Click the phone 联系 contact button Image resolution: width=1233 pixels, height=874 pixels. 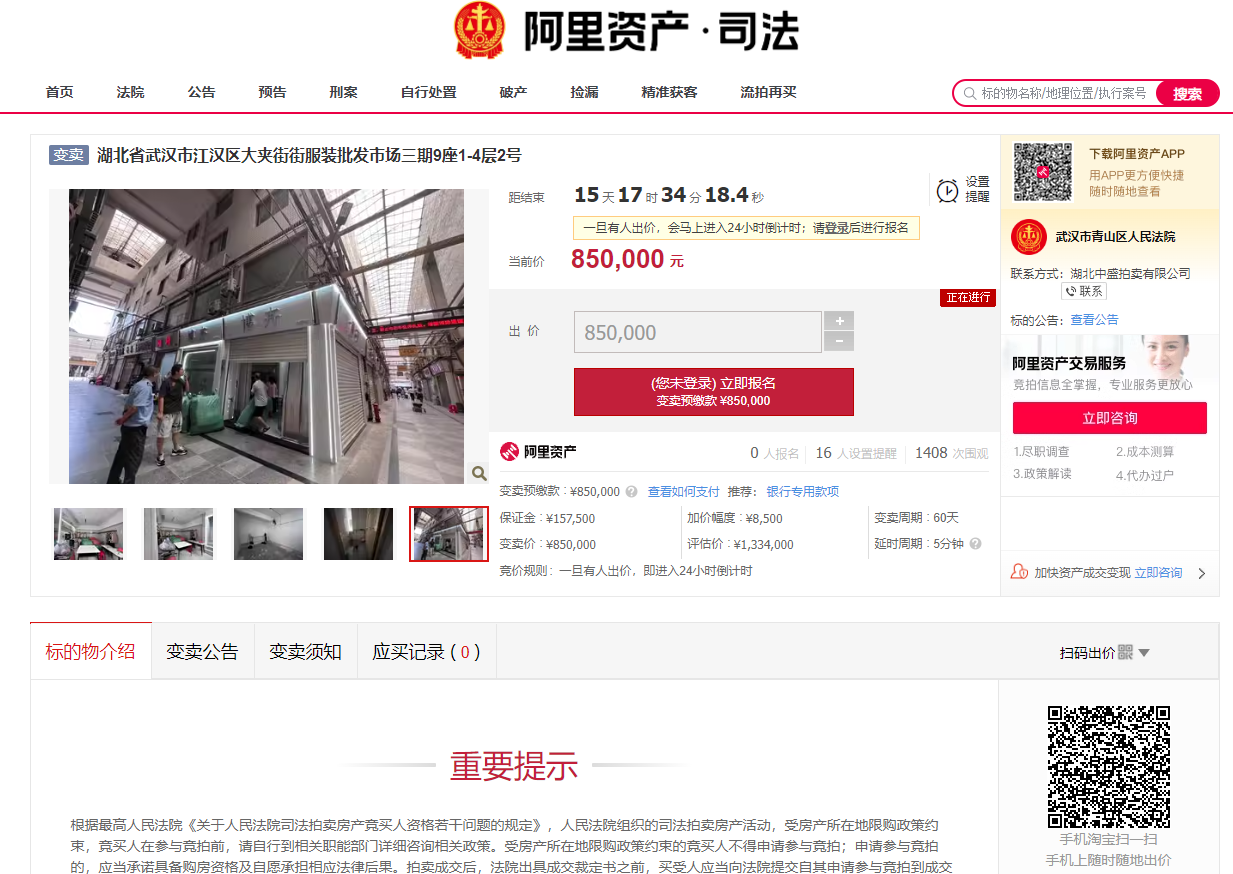[1084, 291]
